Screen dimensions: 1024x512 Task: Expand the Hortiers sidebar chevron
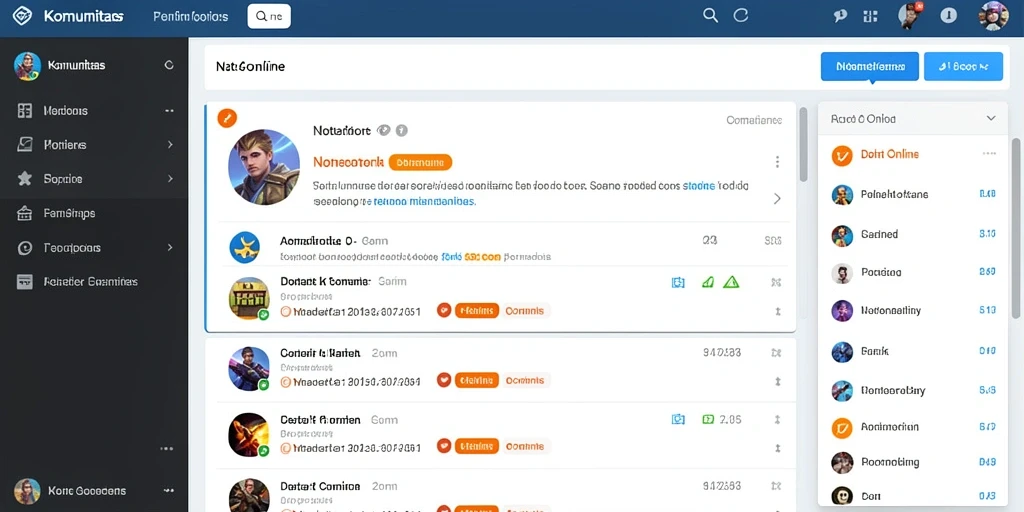(170, 144)
